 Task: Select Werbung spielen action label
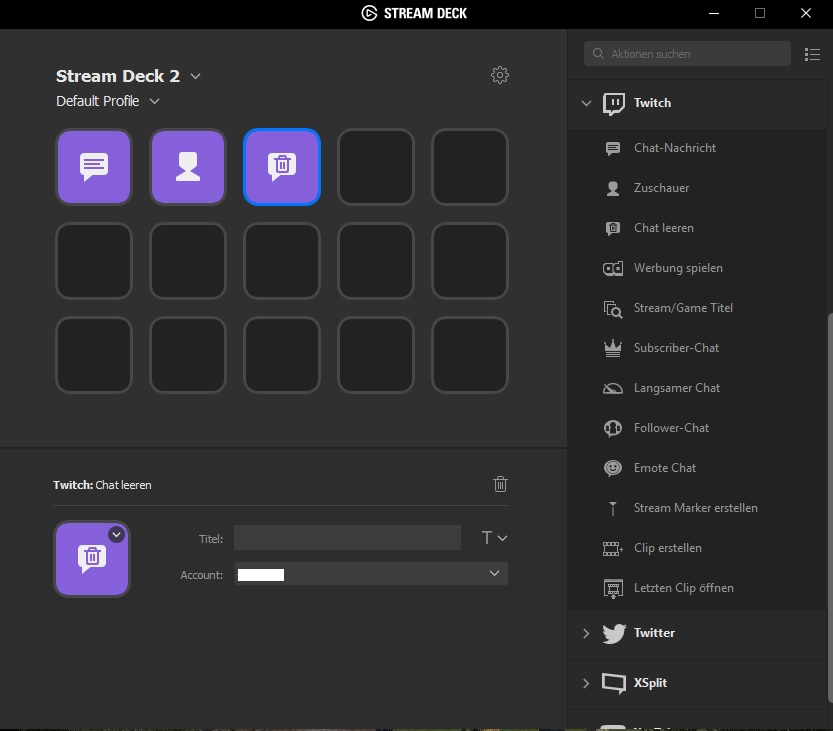click(678, 268)
